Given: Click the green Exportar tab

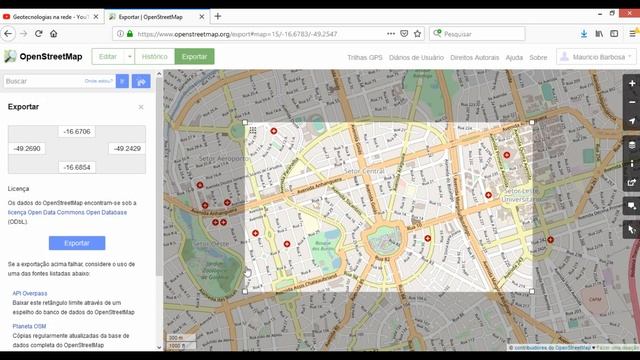Looking at the screenshot, I should tap(194, 56).
